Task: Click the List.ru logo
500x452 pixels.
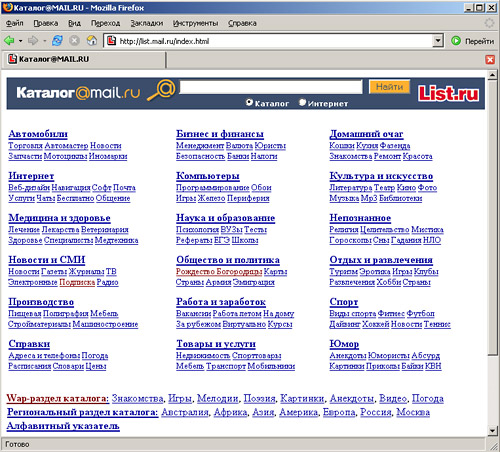Action: click(448, 93)
